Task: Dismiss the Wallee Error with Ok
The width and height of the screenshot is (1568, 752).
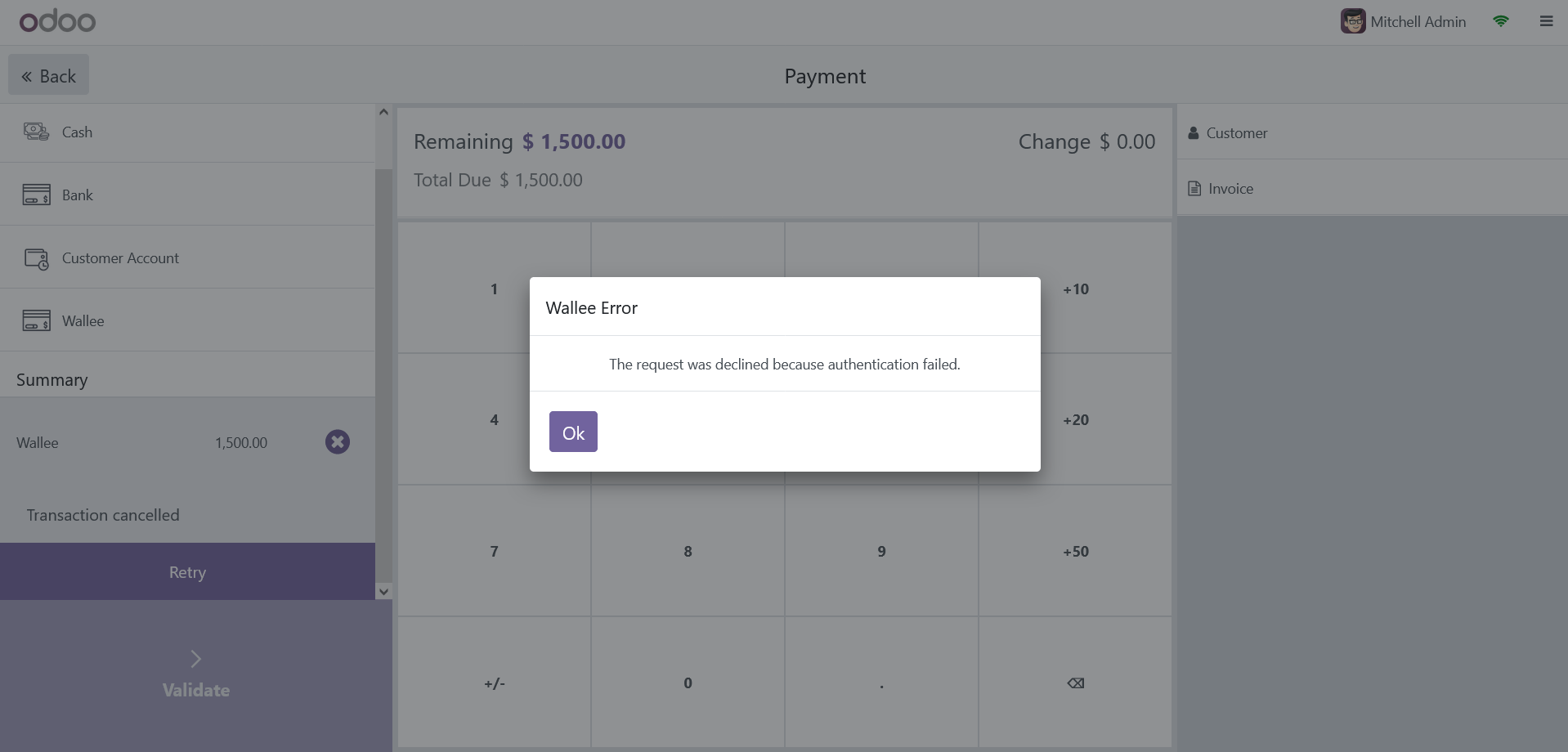Action: click(573, 432)
